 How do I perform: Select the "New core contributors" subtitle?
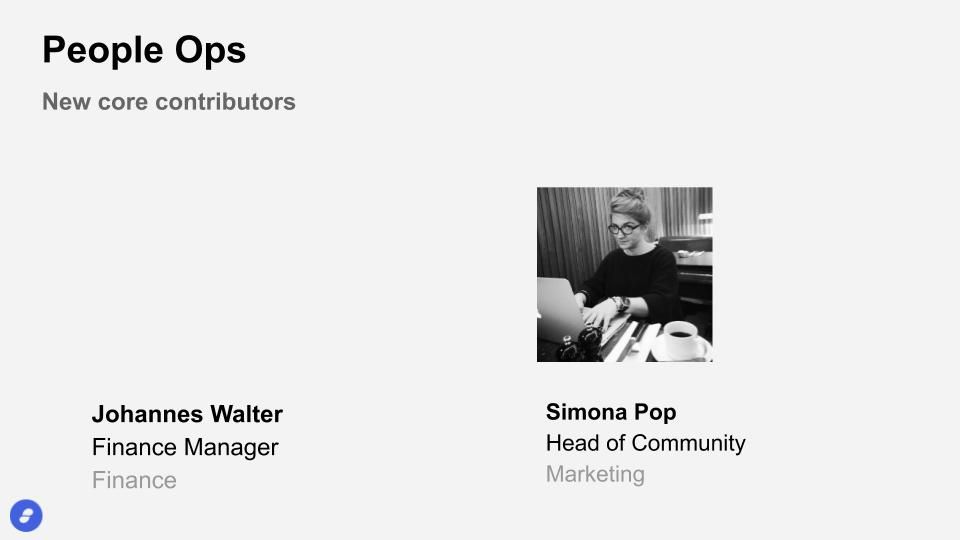pyautogui.click(x=169, y=102)
